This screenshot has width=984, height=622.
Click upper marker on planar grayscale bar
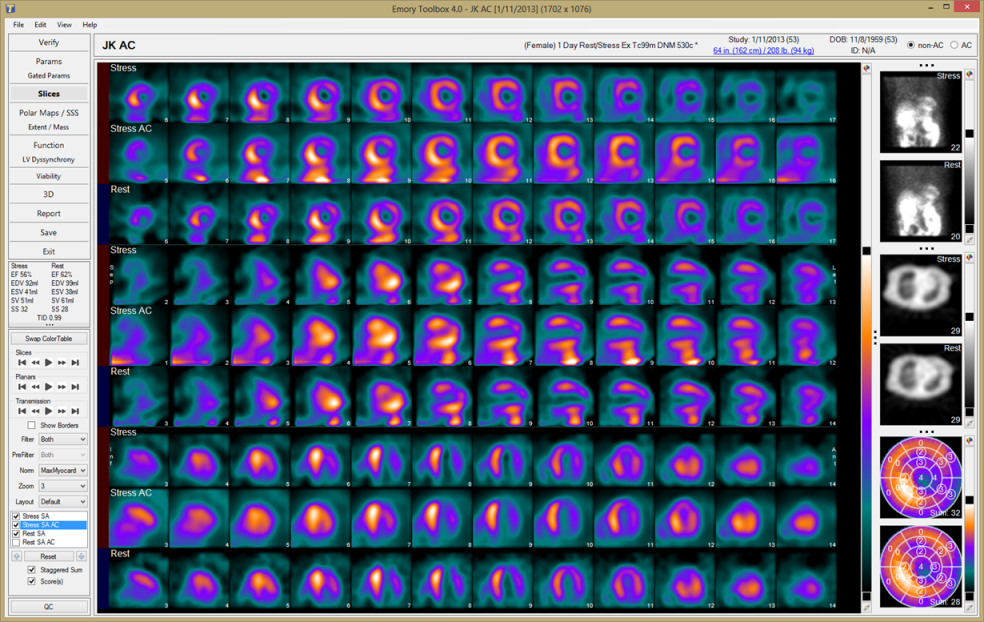pyautogui.click(x=969, y=134)
